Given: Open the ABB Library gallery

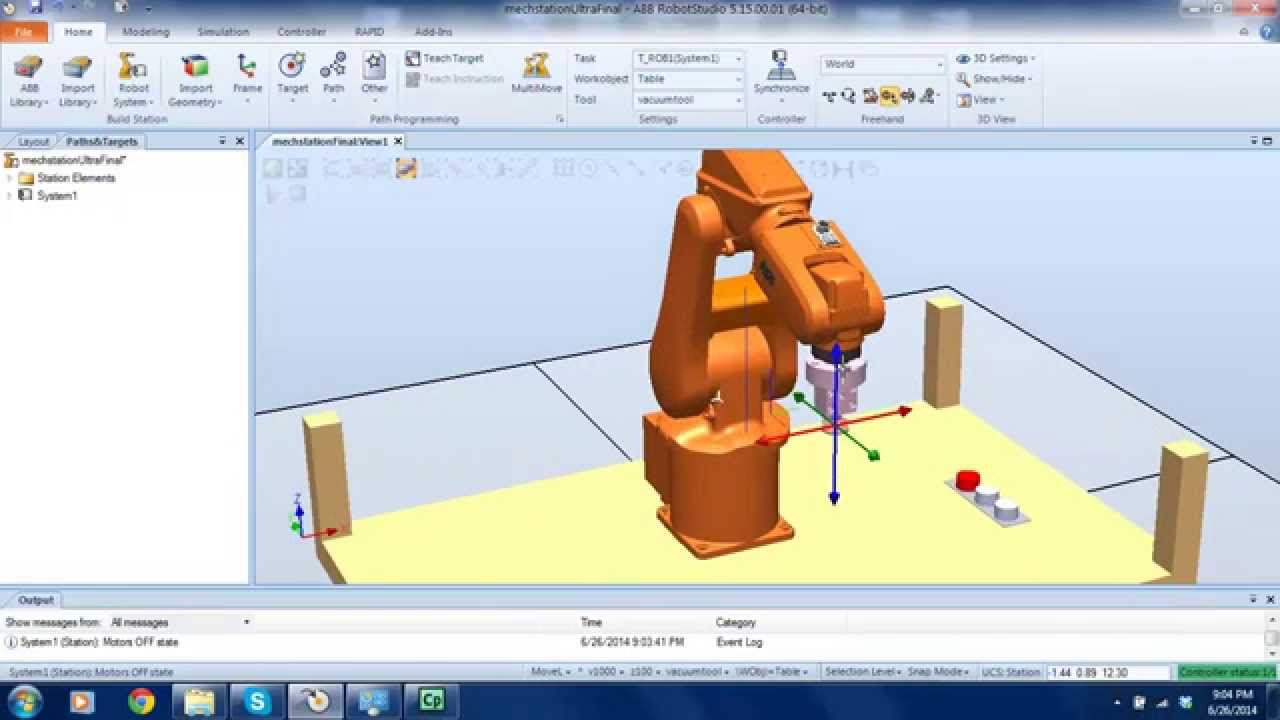Looking at the screenshot, I should click(29, 81).
